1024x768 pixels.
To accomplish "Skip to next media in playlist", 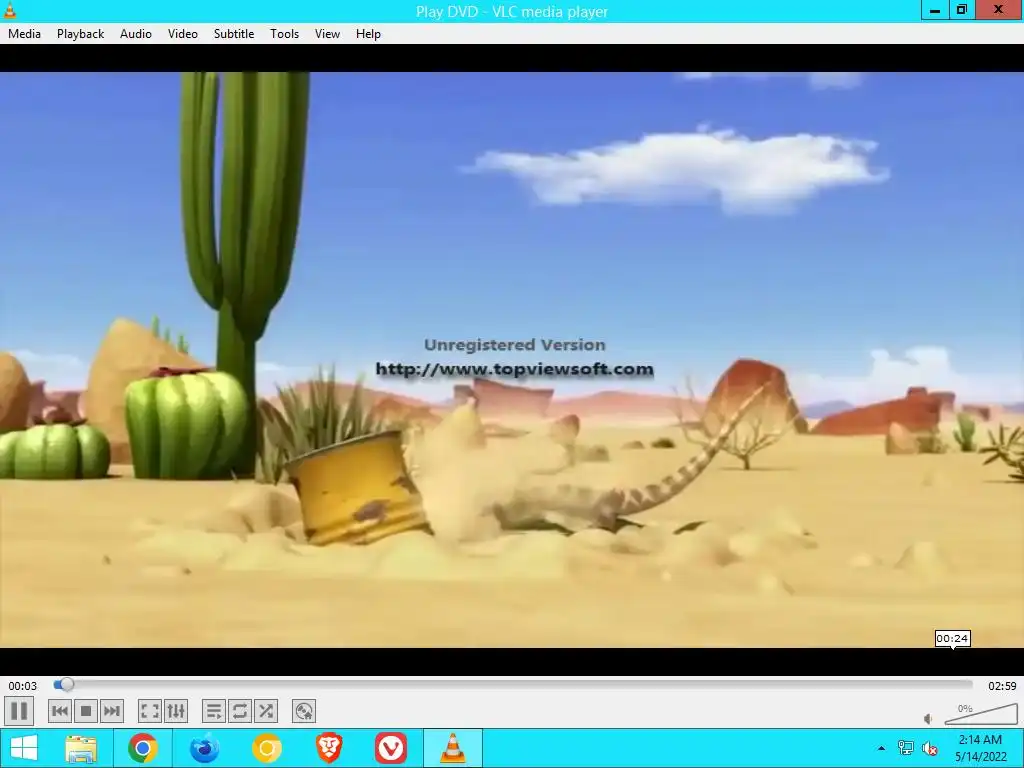I will point(112,711).
